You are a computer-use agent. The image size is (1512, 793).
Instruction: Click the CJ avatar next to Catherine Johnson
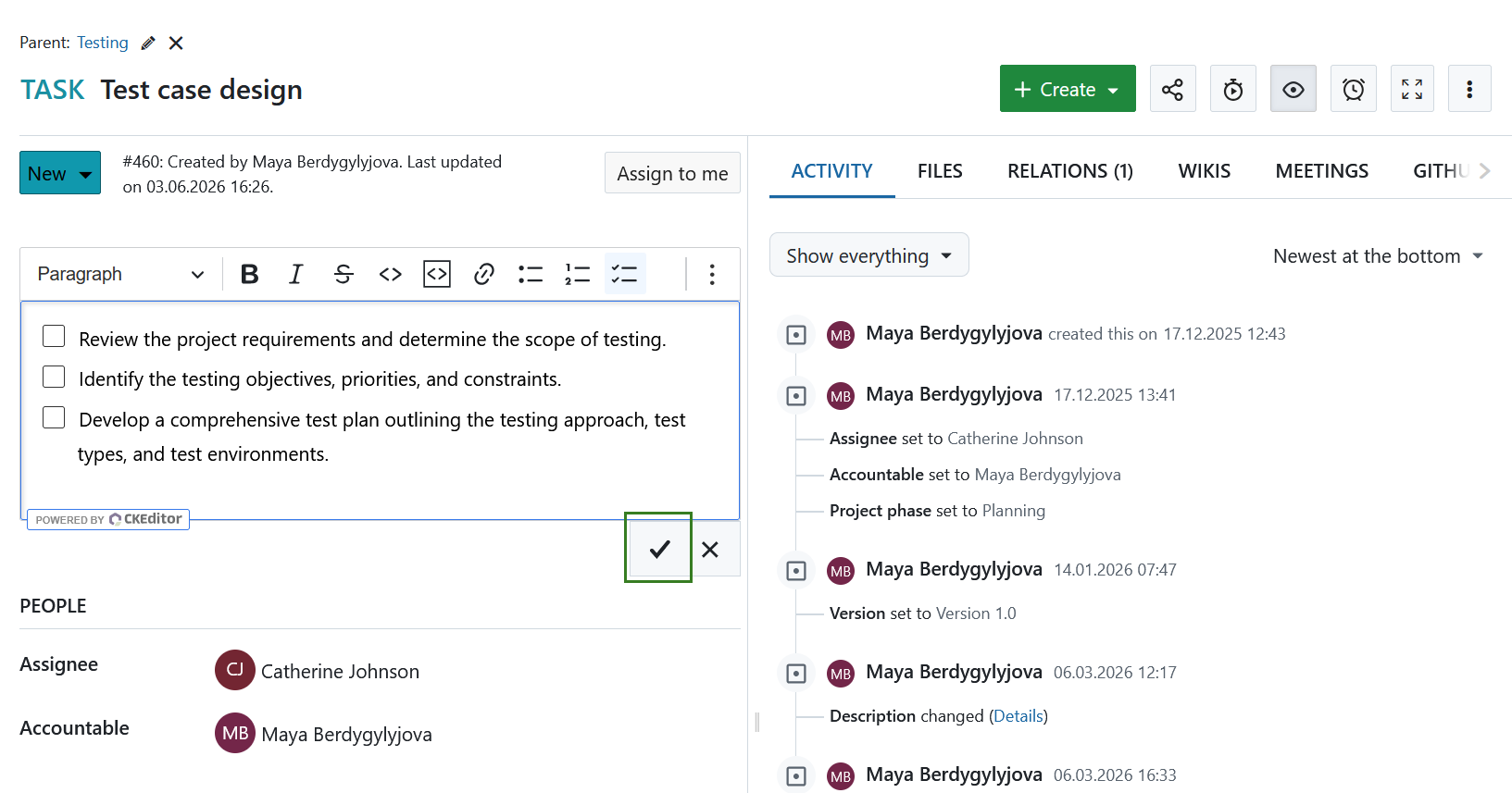(235, 670)
